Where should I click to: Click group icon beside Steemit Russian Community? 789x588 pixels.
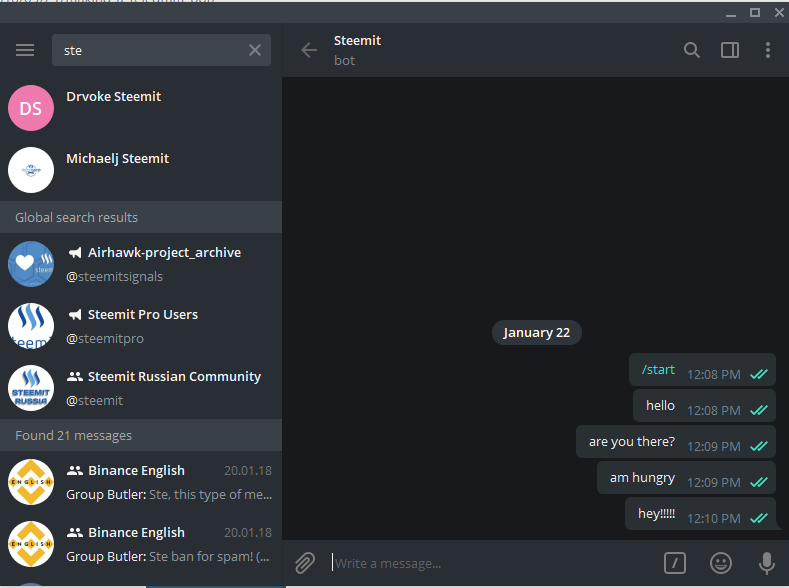[74, 376]
